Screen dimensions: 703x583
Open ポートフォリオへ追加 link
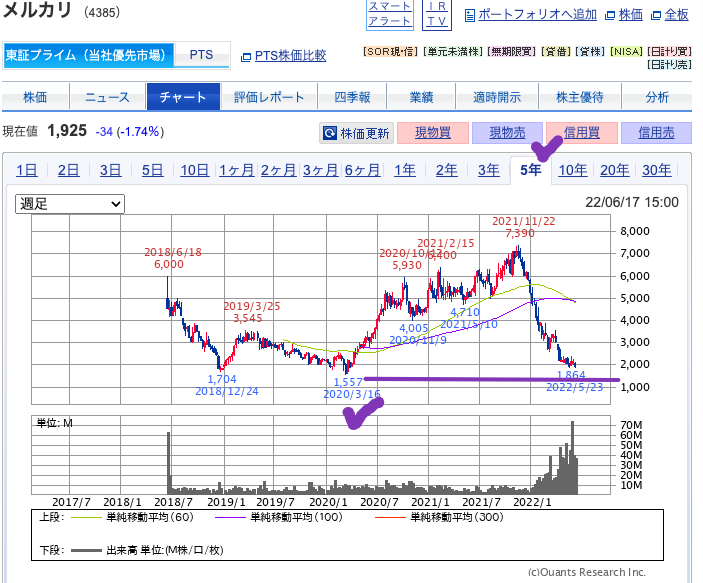pyautogui.click(x=537, y=15)
